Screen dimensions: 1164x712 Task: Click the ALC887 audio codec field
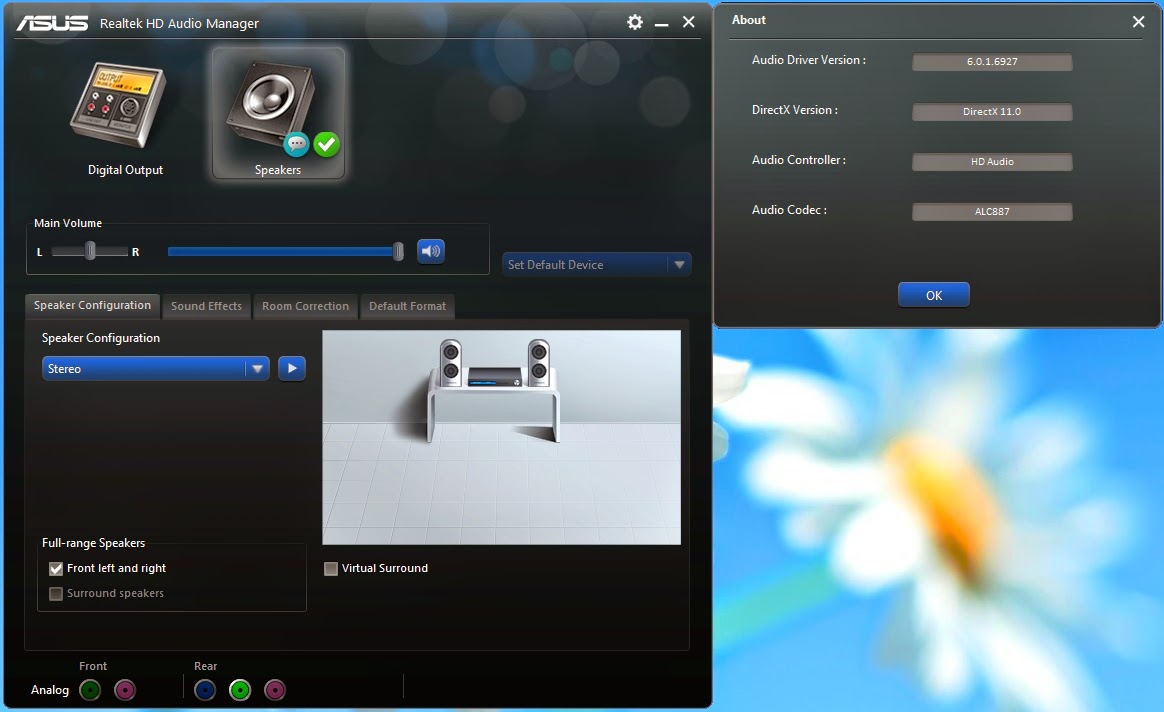pos(992,212)
